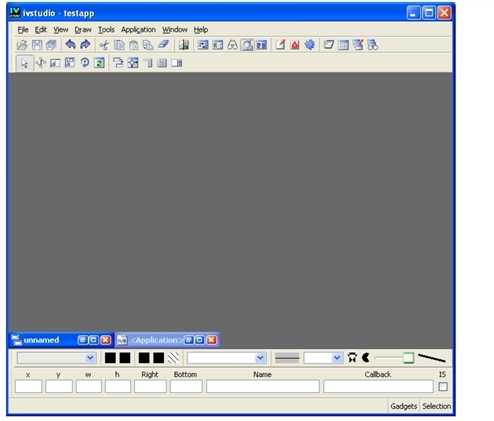This screenshot has width=494, height=421.
Task: Toggle the IS checkbox
Action: [443, 387]
